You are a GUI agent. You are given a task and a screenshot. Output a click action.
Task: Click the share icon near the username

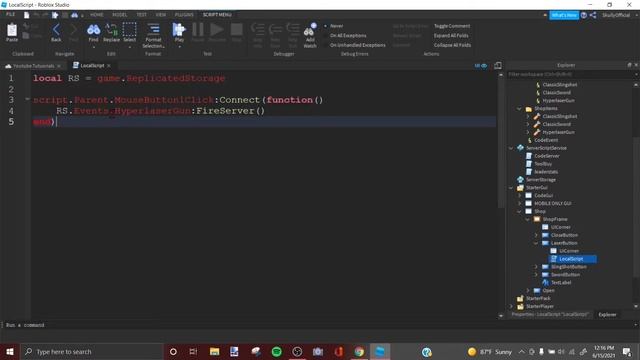coord(593,15)
